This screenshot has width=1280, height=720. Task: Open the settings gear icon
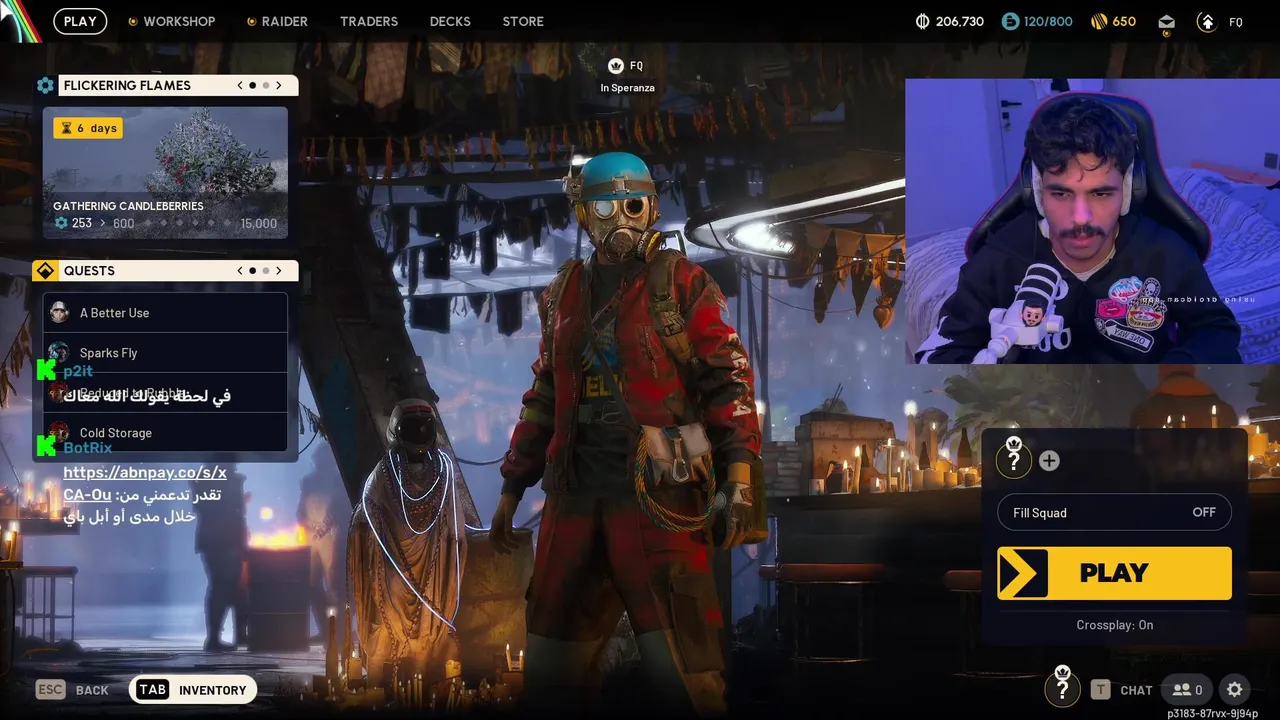click(x=1235, y=689)
